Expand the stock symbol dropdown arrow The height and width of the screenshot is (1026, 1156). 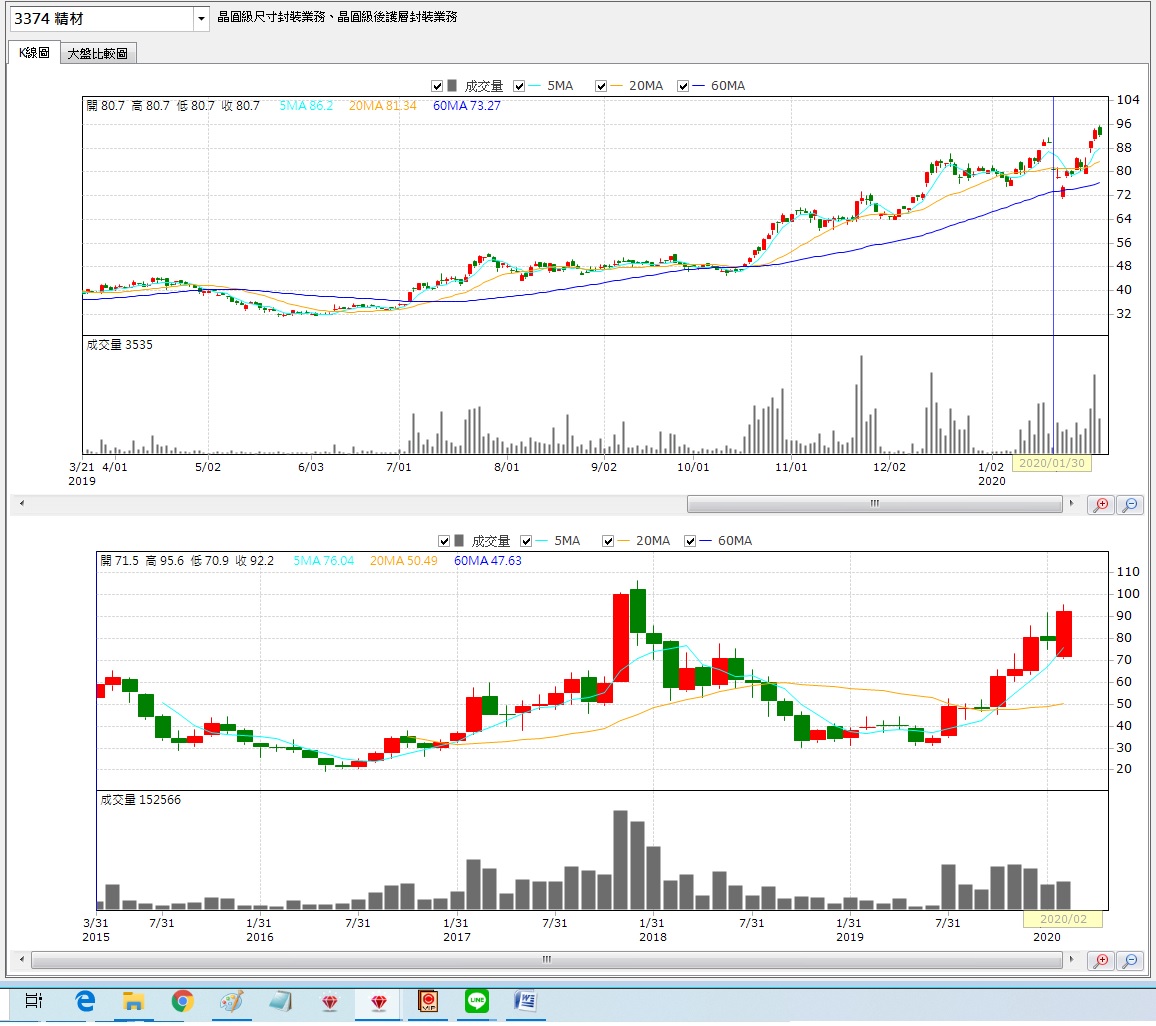201,19
